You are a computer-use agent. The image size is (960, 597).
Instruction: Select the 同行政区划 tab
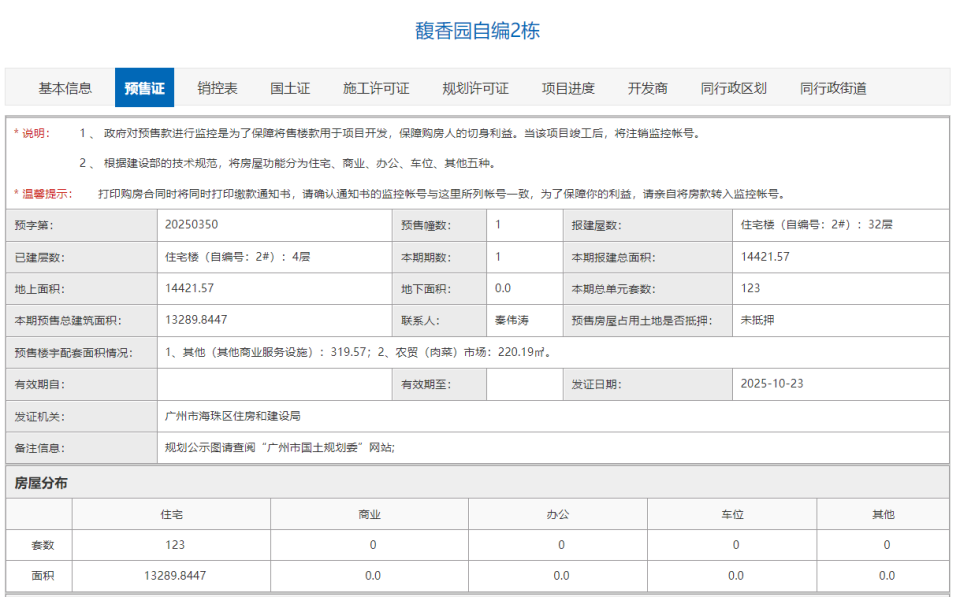pyautogui.click(x=733, y=87)
